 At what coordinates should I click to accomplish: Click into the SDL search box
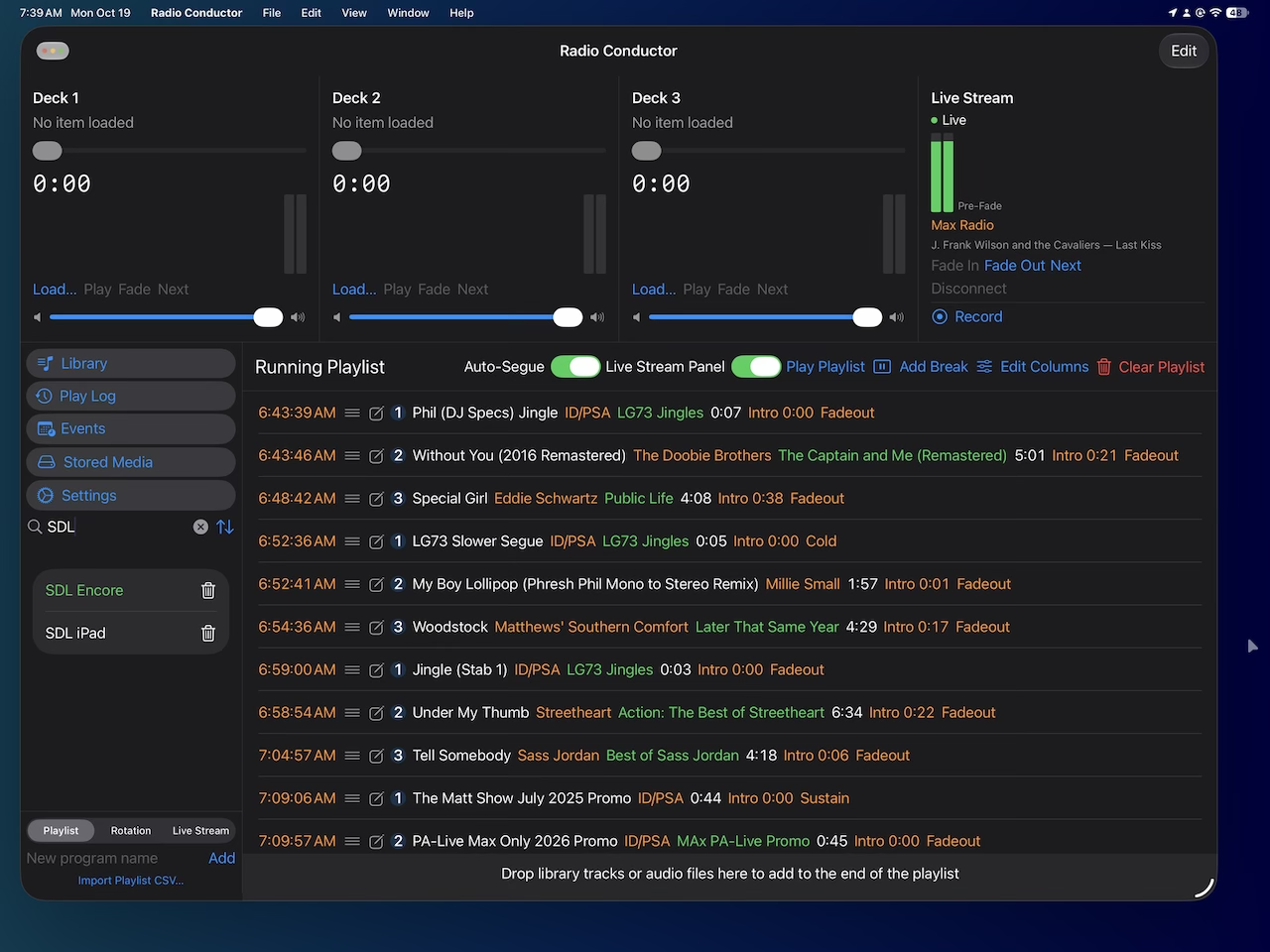(x=117, y=527)
